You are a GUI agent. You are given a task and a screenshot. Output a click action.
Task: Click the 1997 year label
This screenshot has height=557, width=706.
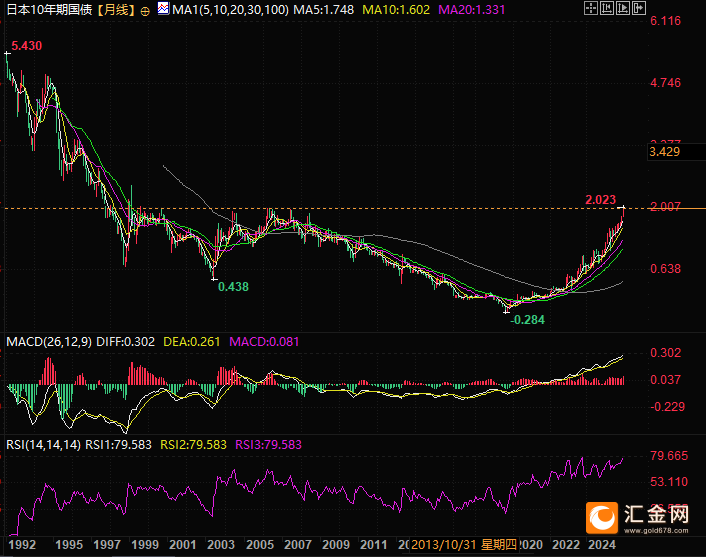point(107,545)
